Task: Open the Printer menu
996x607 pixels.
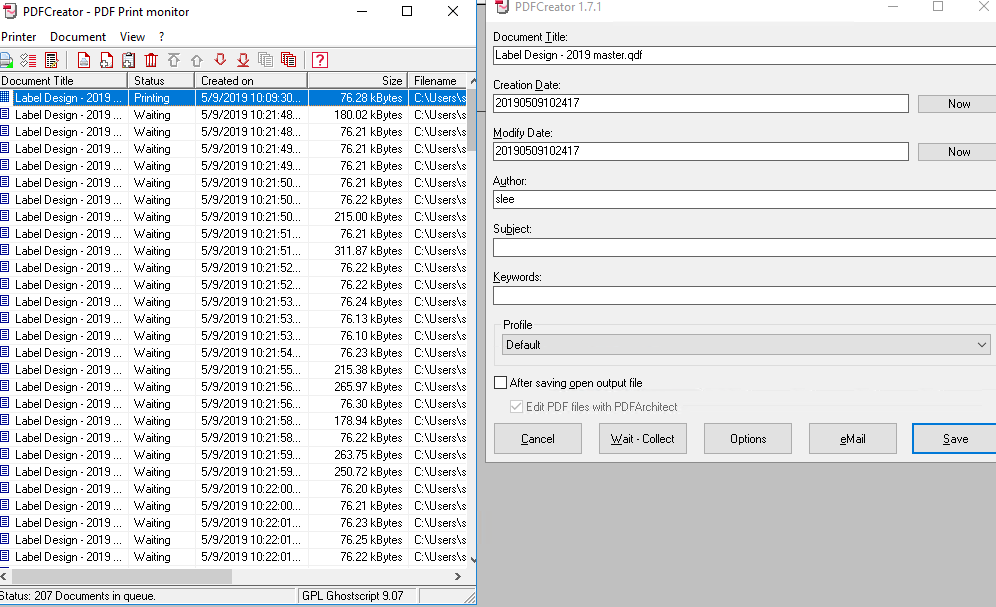Action: [x=18, y=37]
